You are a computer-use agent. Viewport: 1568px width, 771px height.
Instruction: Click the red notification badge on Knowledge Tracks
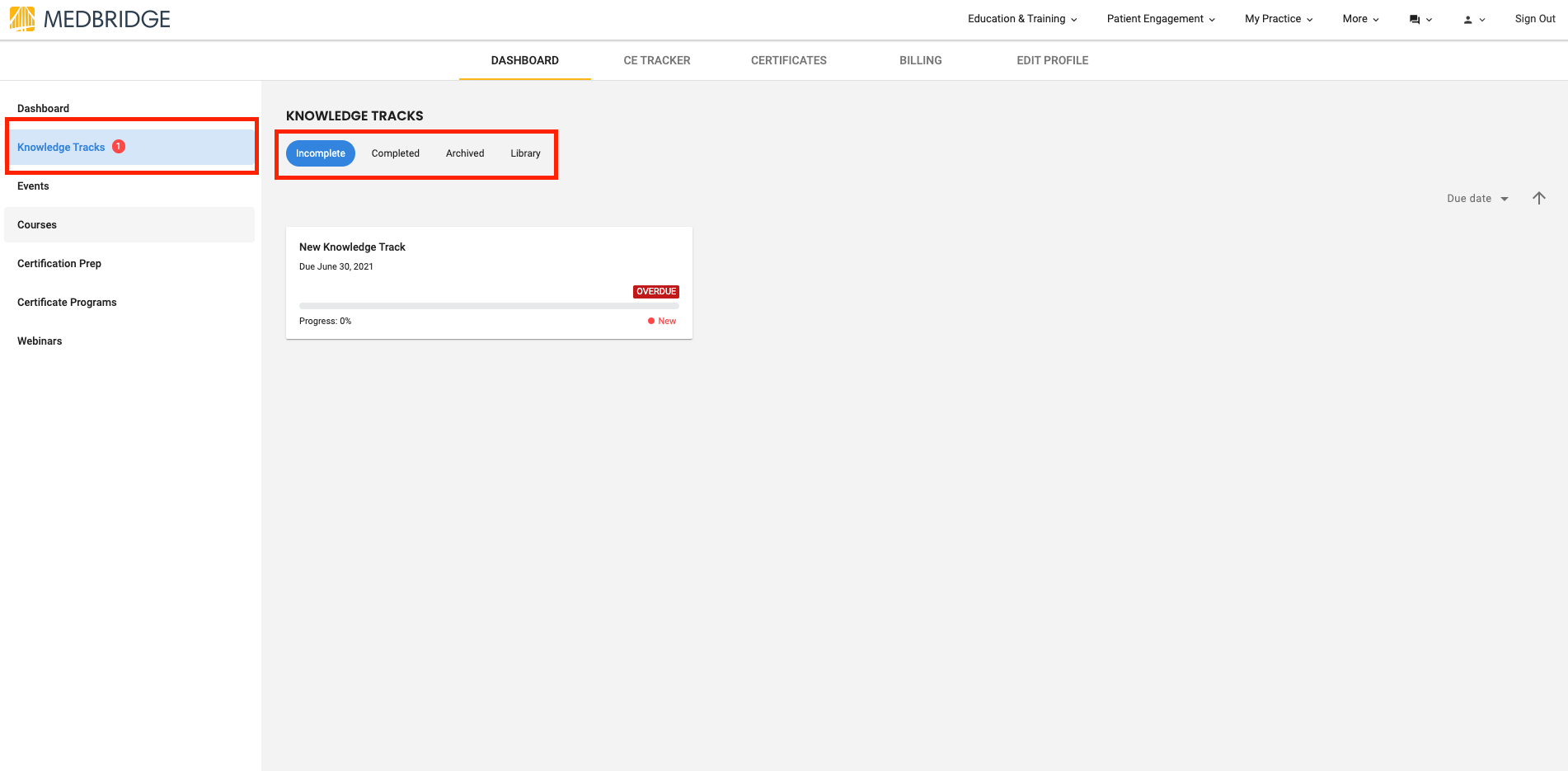click(119, 146)
